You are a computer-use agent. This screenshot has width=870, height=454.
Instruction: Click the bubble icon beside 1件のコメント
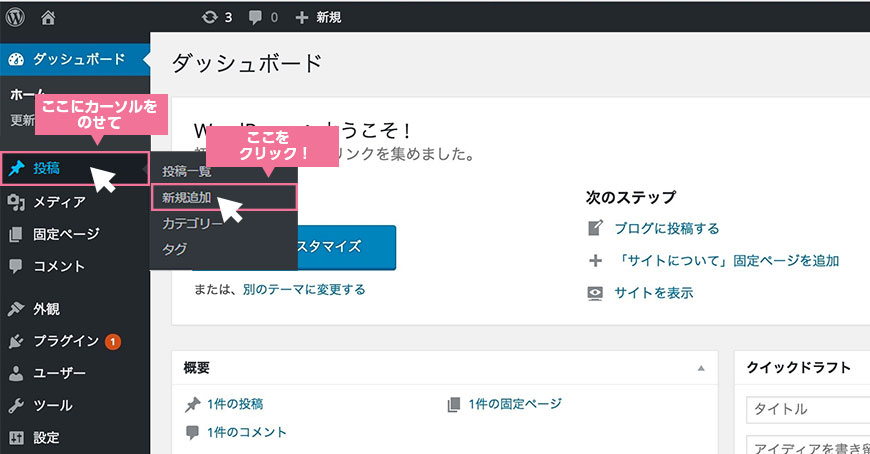pos(193,432)
